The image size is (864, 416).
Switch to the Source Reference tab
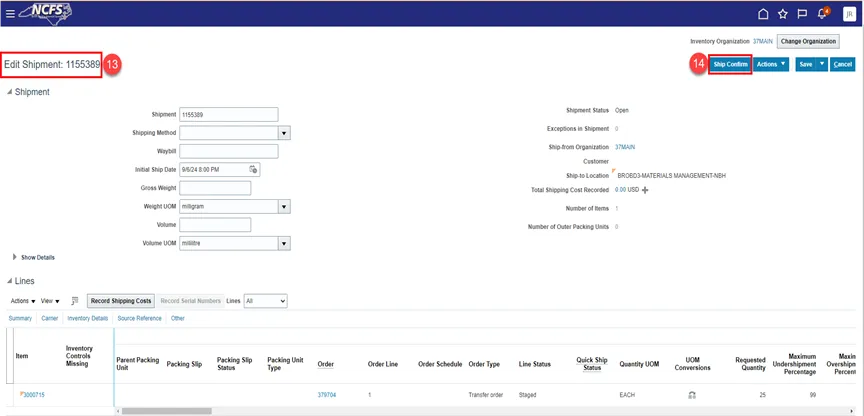click(139, 319)
